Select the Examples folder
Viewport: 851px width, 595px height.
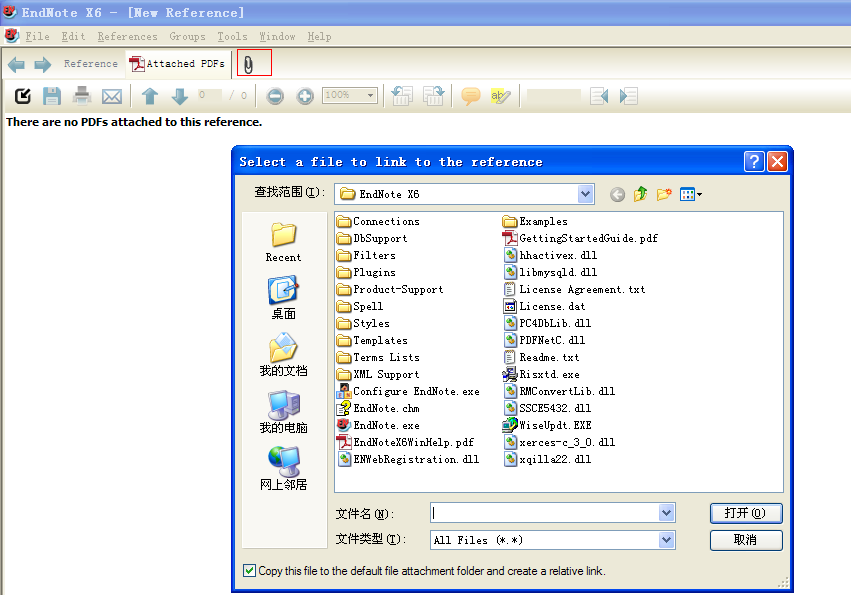[535, 221]
